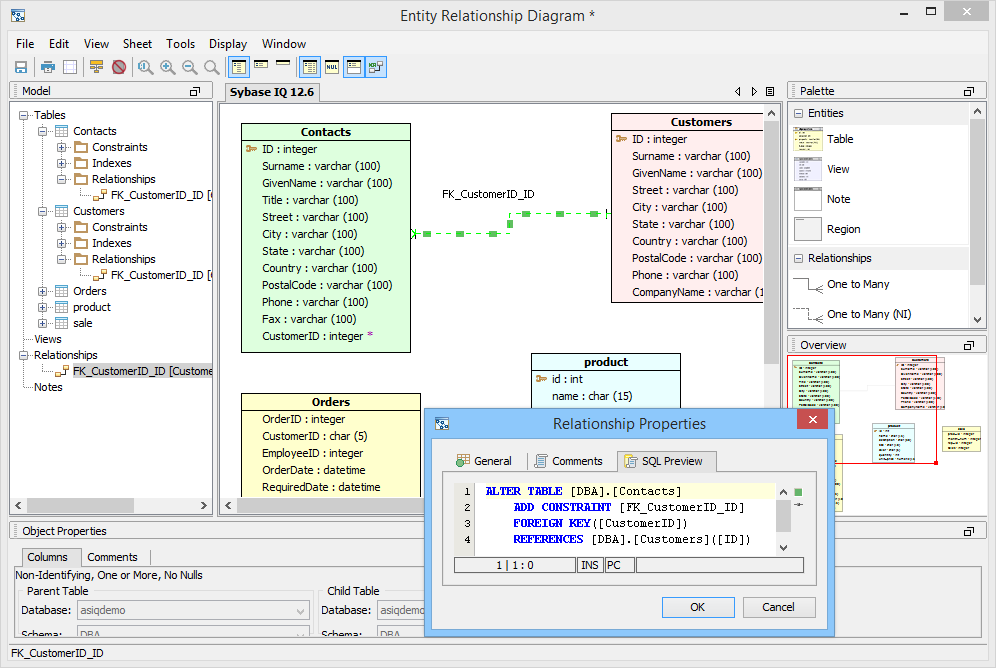The image size is (996, 668).
Task: Toggle the split-section entity display button
Action: (x=354, y=67)
